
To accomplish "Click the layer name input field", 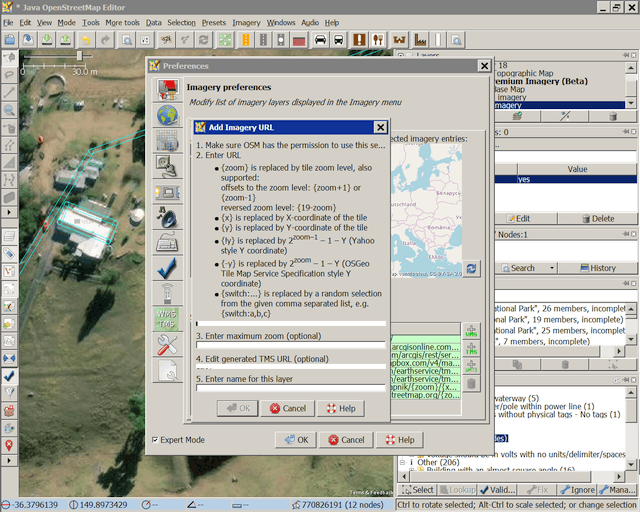I will pyautogui.click(x=290, y=388).
